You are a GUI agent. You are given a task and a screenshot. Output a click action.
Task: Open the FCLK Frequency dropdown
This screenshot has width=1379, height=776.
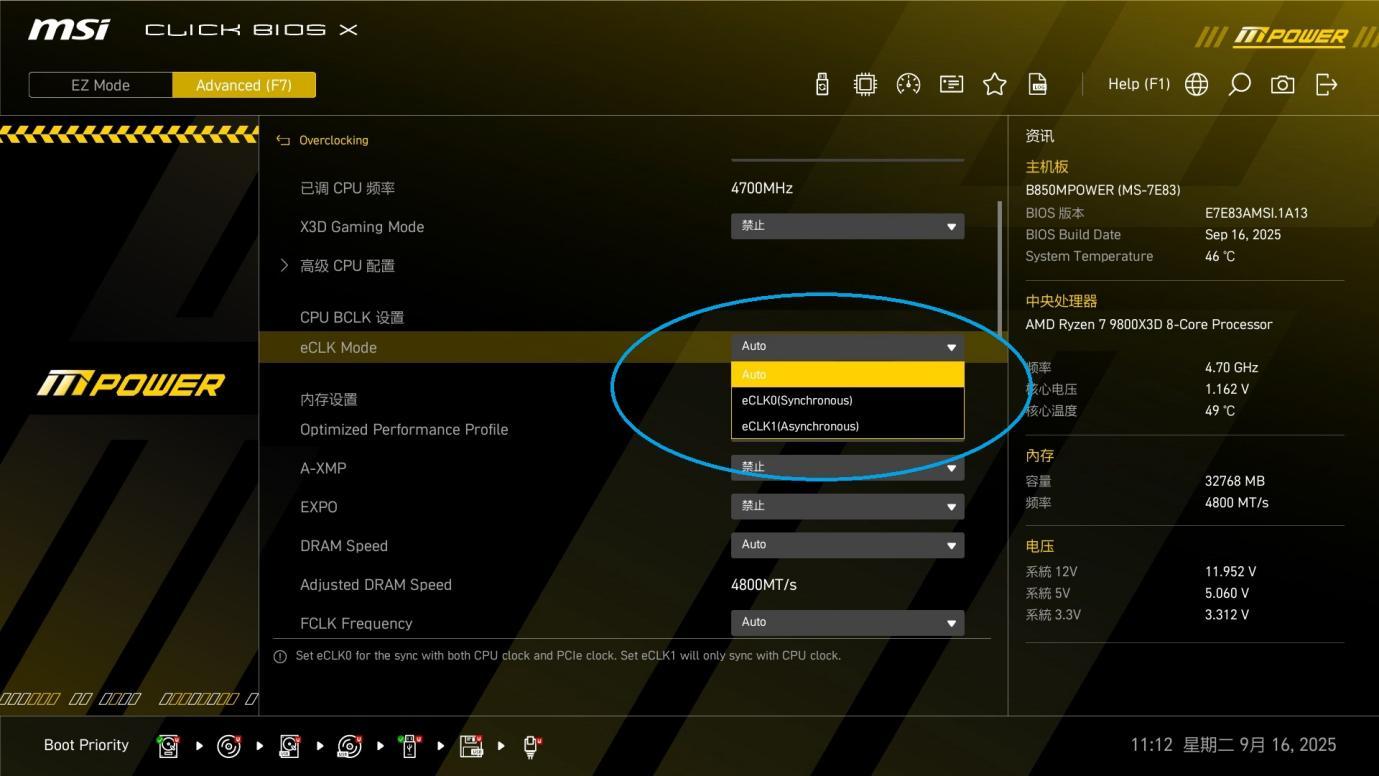pyautogui.click(x=848, y=623)
